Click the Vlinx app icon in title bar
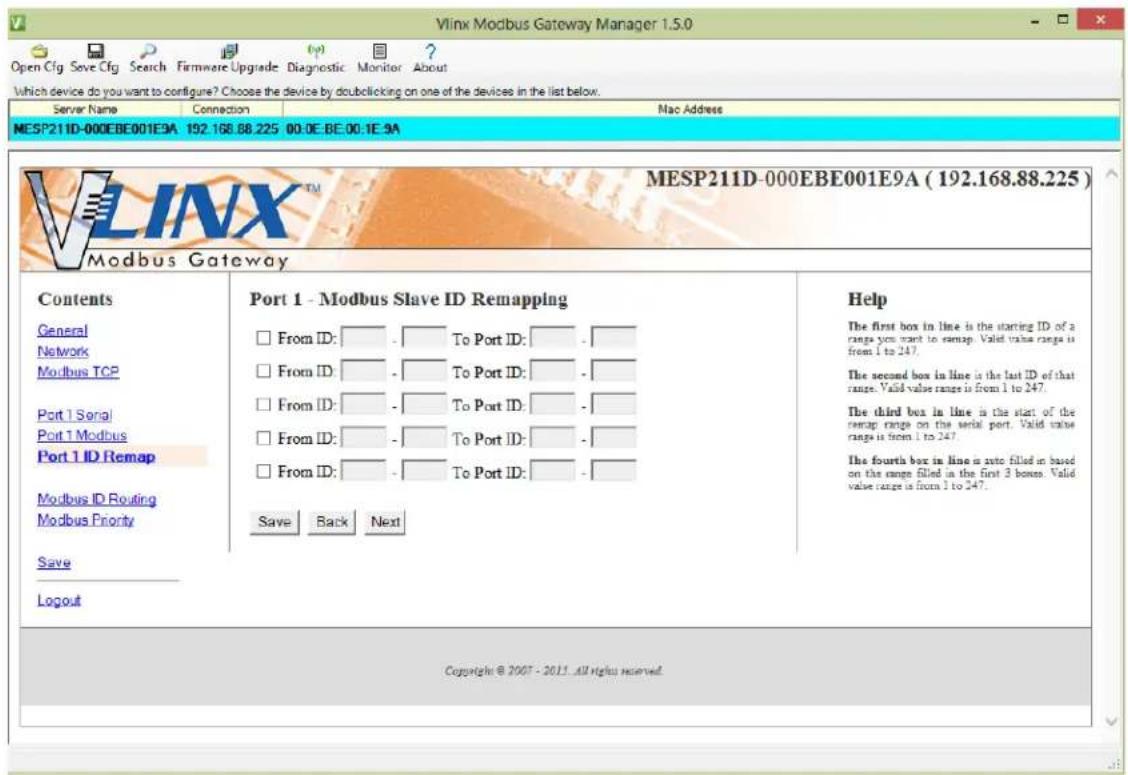The height and width of the screenshot is (775, 1128). pos(18,23)
